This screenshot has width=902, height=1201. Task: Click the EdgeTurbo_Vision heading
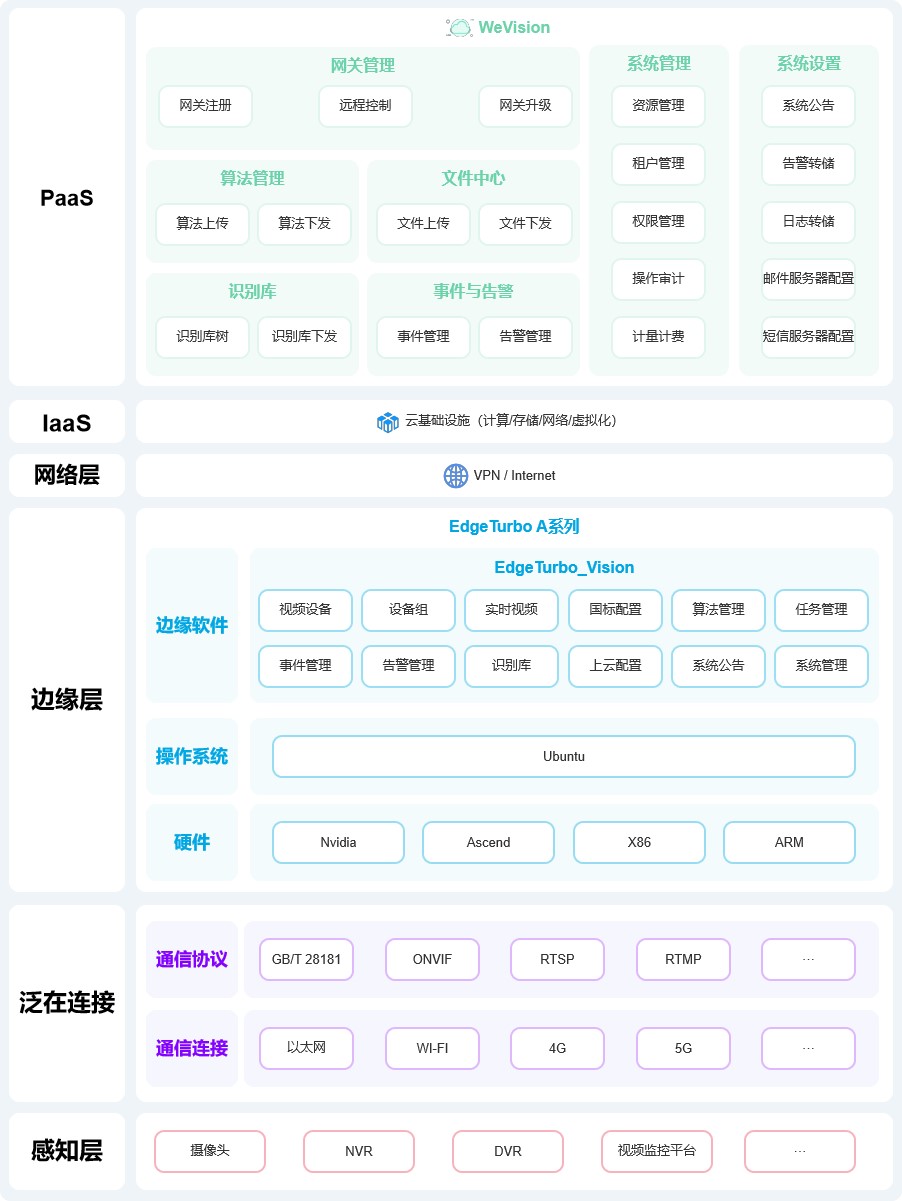click(564, 568)
